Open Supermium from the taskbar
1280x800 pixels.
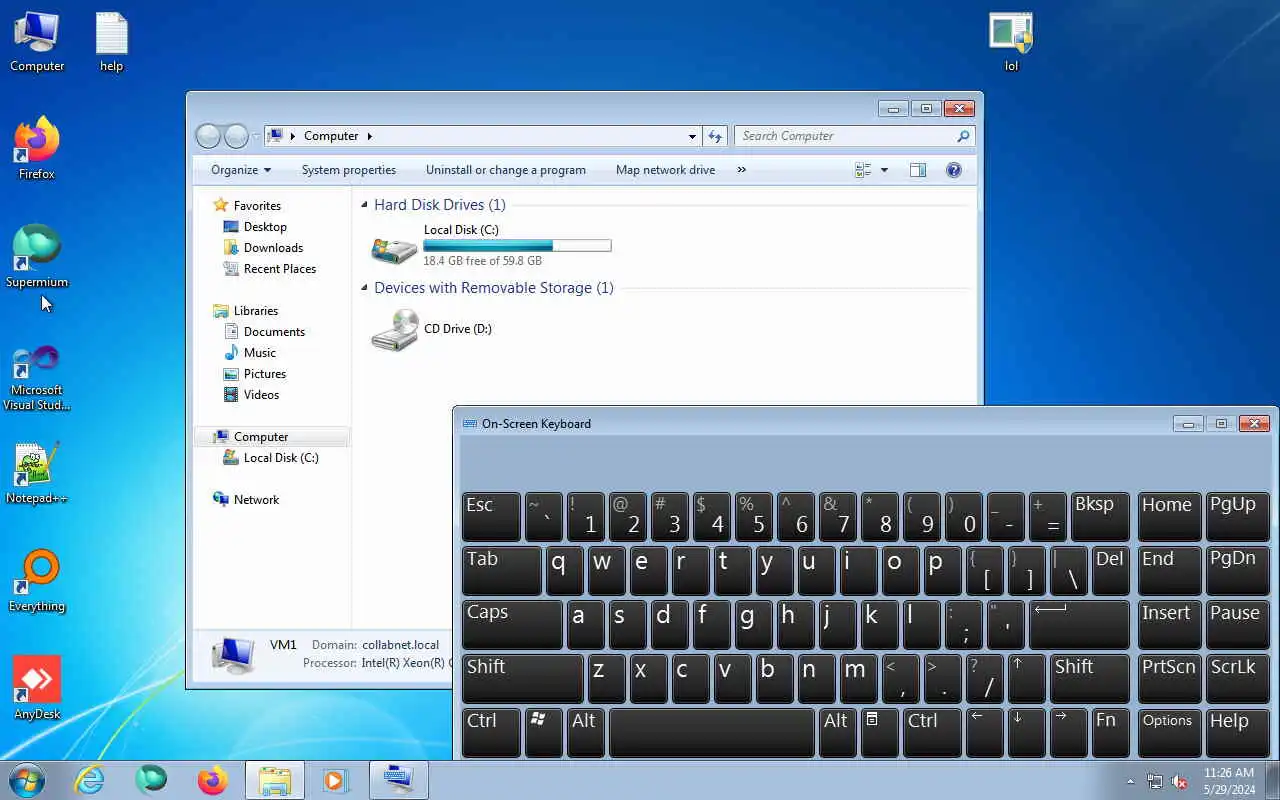[151, 780]
